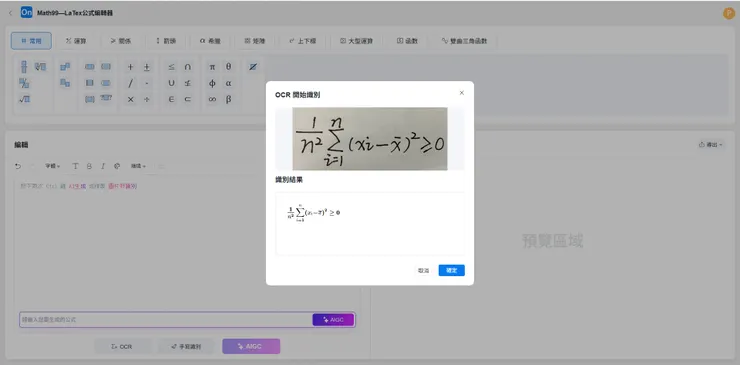
Task: Toggle bold B in the editor toolbar
Action: tap(89, 166)
